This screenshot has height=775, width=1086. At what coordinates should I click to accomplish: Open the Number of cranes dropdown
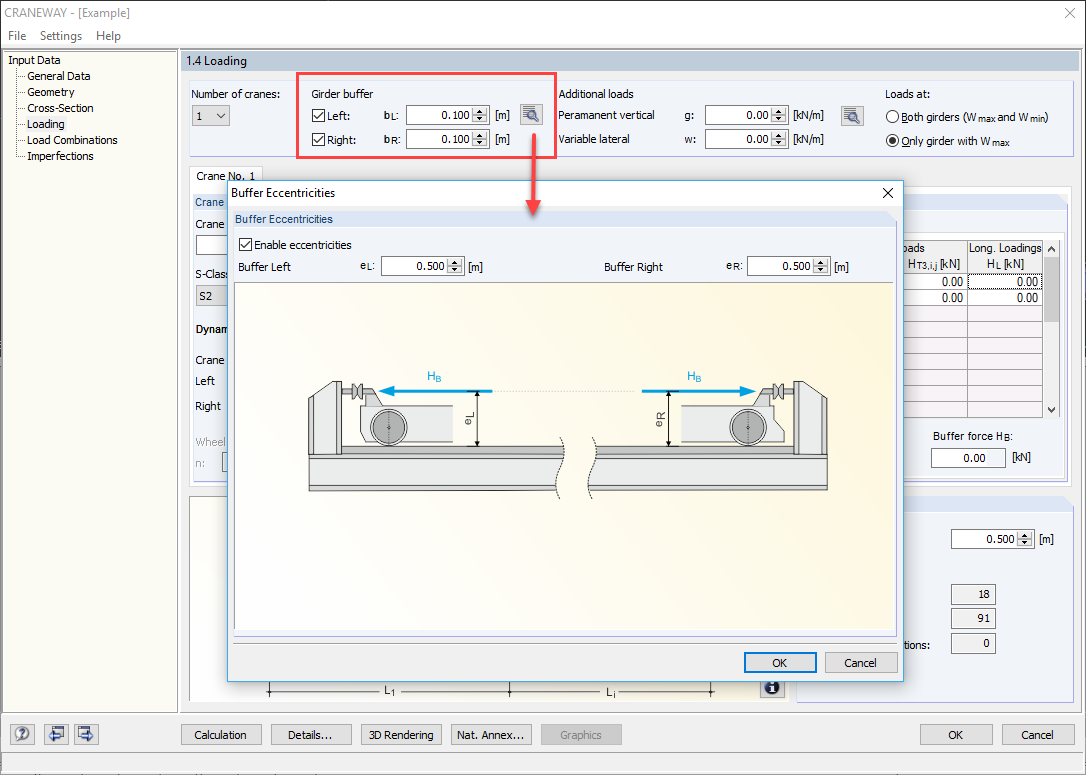click(211, 116)
